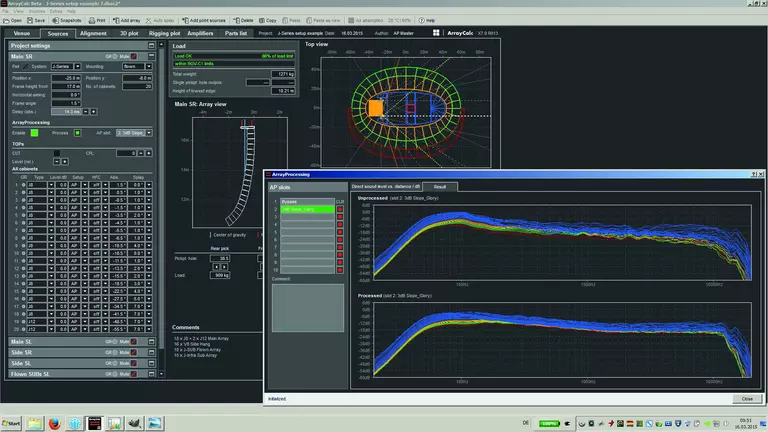Take a snapshot via Snapshots icon
The height and width of the screenshot is (432, 768).
[x=67, y=20]
